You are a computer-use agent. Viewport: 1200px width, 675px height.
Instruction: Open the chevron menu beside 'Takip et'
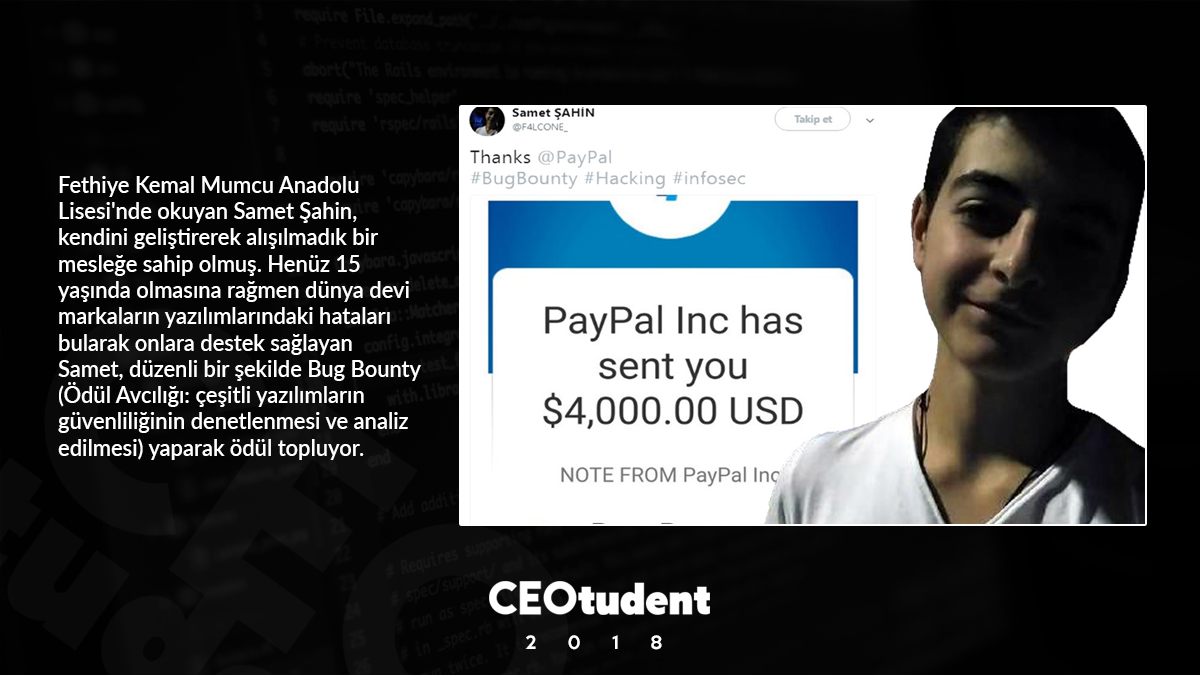coord(869,120)
